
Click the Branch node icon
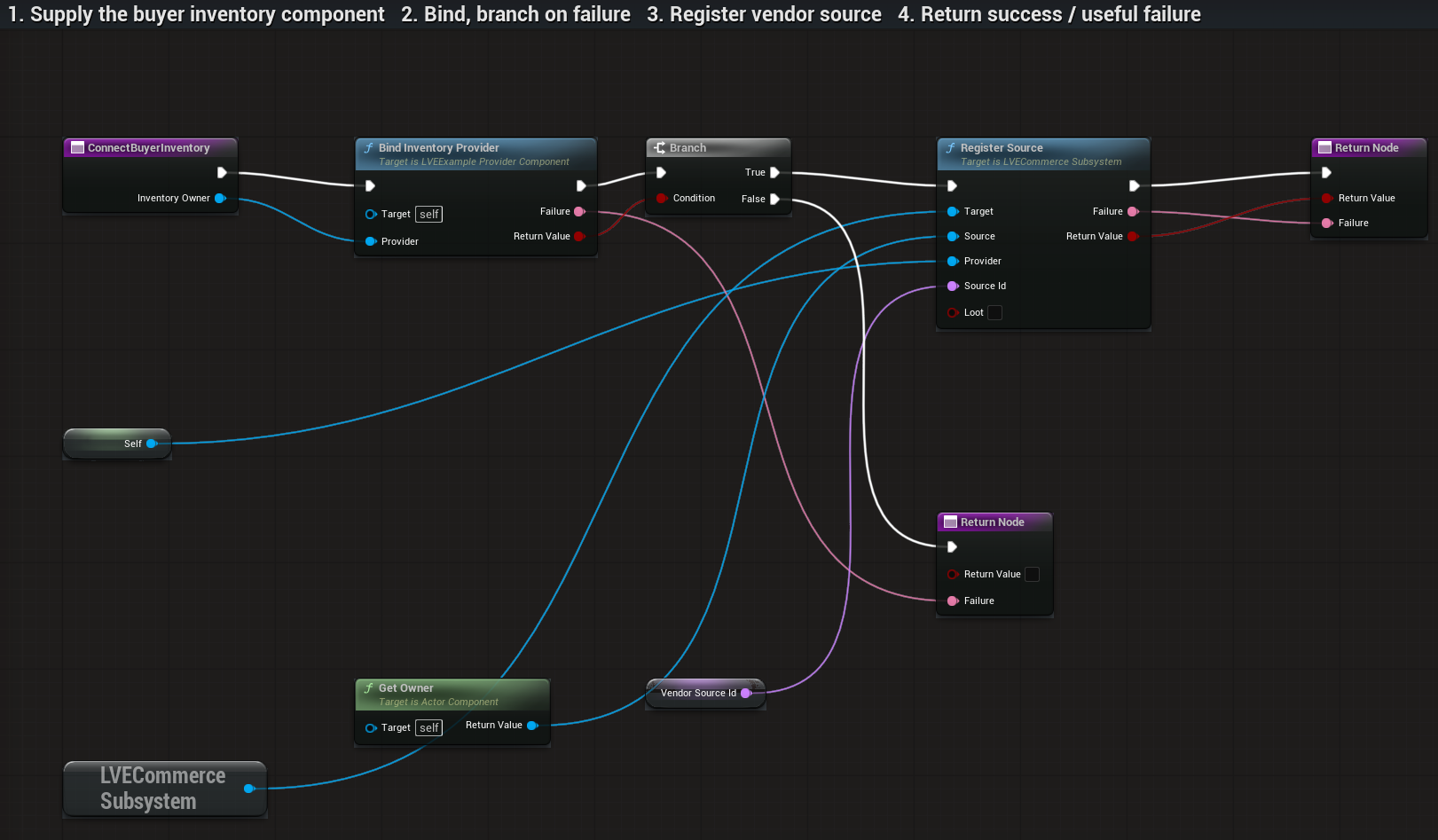point(659,148)
